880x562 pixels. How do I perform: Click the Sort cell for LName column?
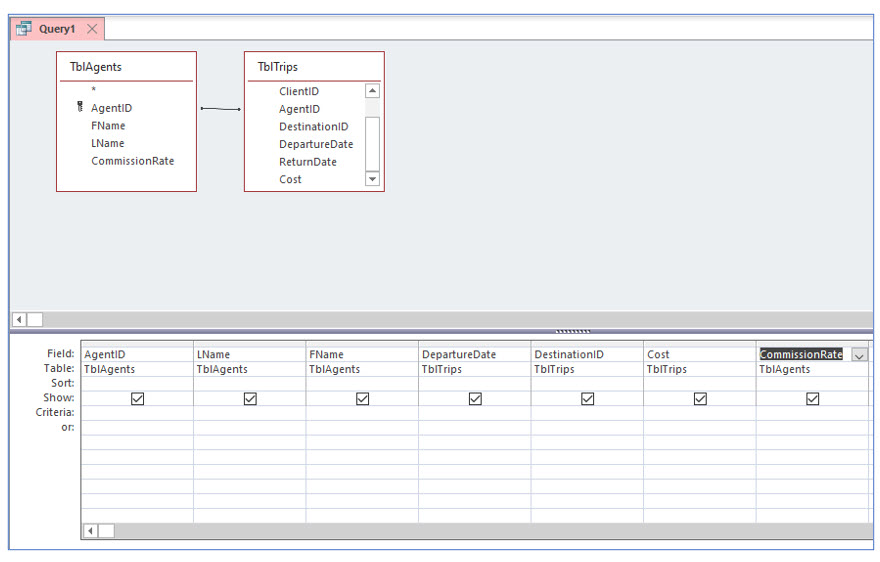[x=250, y=383]
